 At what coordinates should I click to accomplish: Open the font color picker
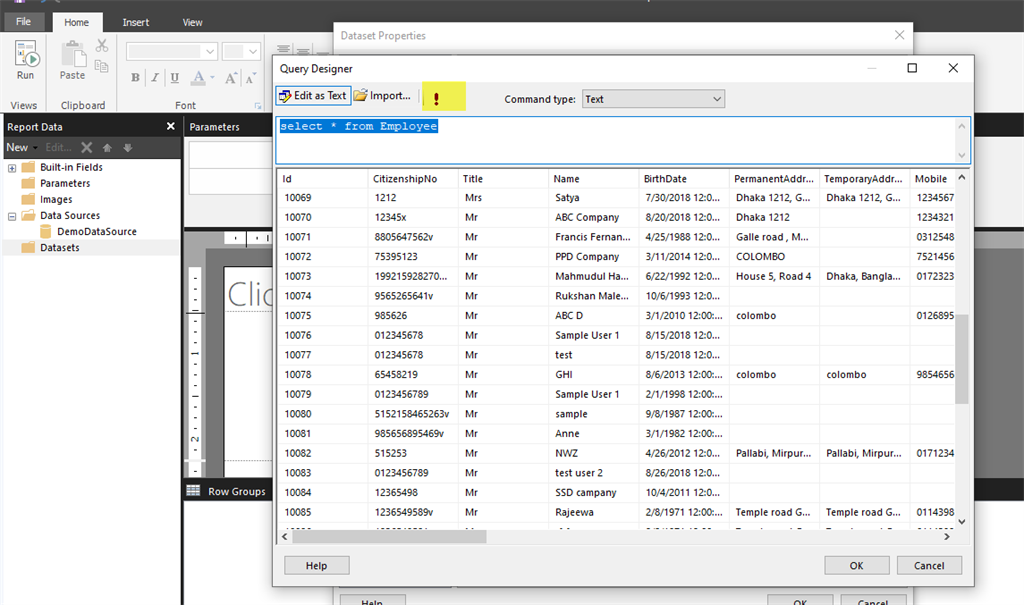tap(200, 77)
